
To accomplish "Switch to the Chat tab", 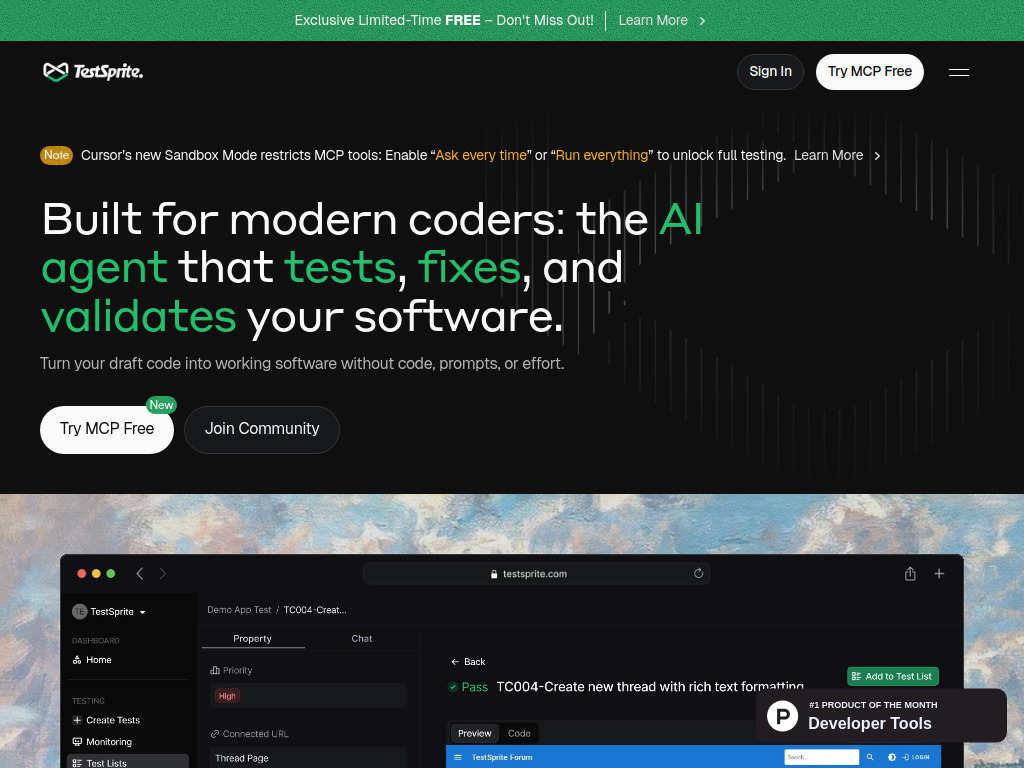I will (x=361, y=639).
